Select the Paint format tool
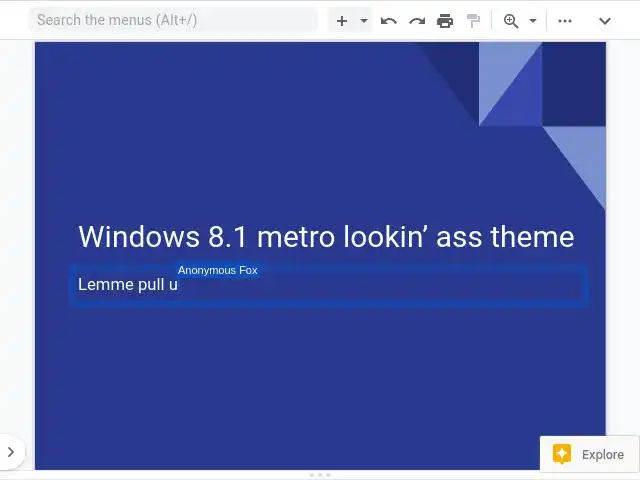640x480 pixels. (473, 20)
